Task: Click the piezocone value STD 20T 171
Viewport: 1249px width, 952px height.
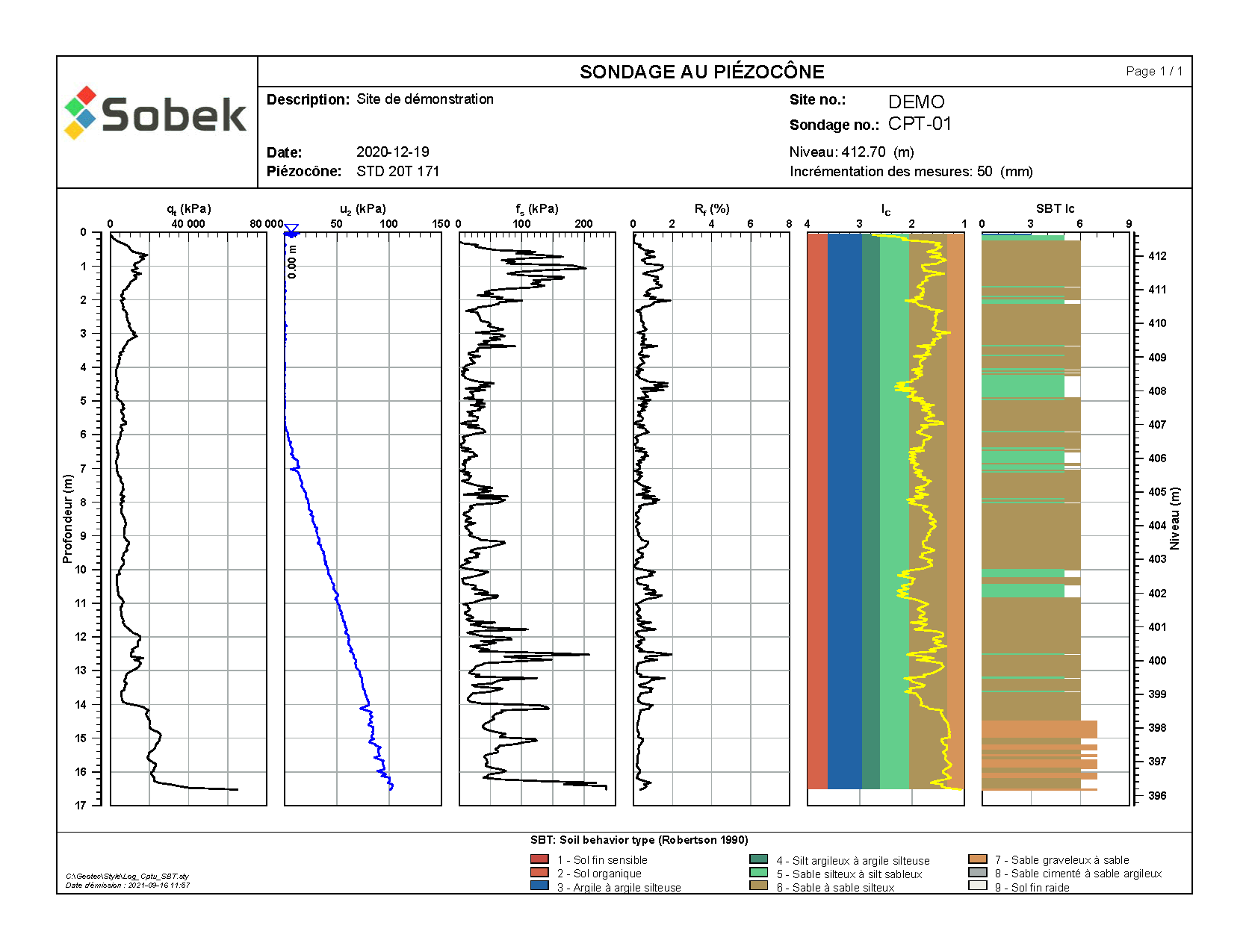Action: (x=398, y=171)
